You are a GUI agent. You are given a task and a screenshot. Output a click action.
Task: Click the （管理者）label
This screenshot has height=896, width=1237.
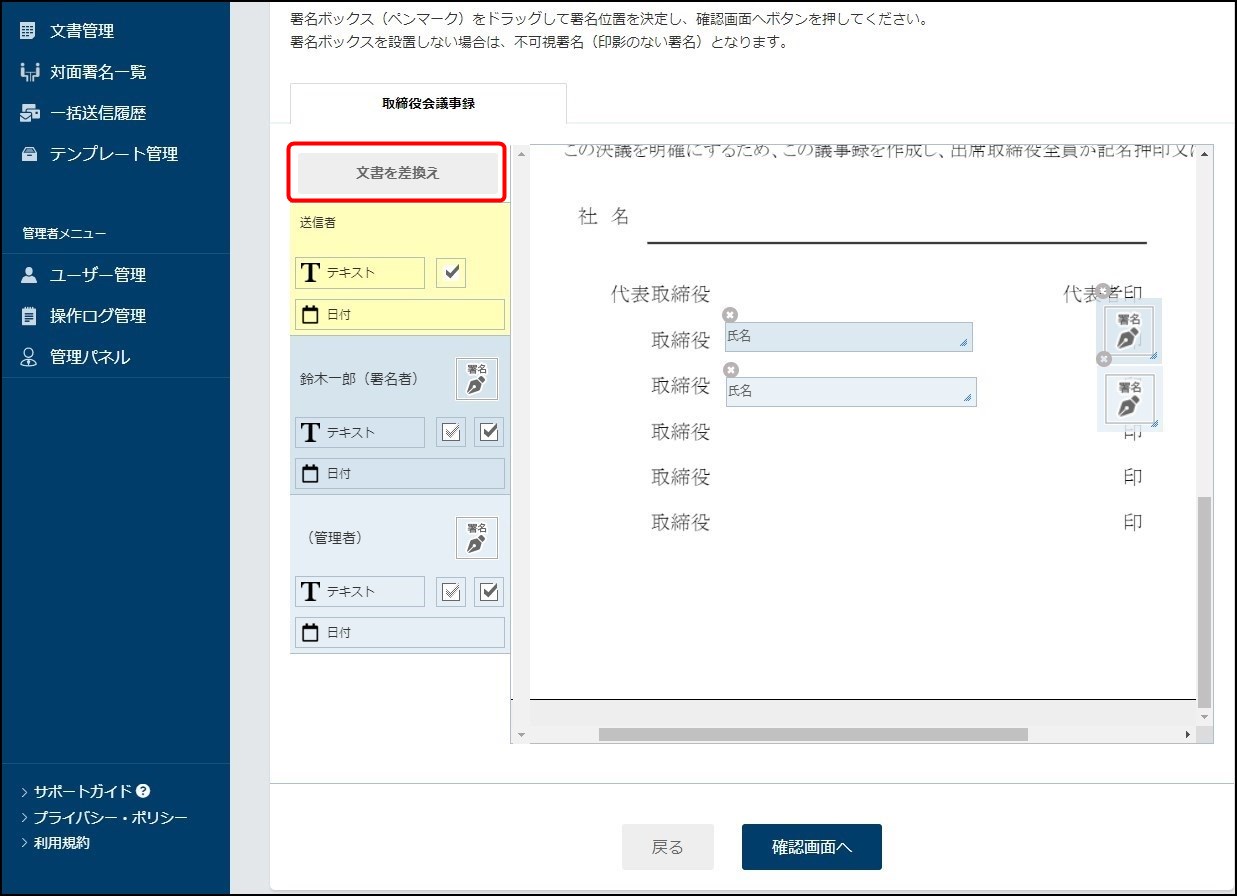pyautogui.click(x=334, y=538)
